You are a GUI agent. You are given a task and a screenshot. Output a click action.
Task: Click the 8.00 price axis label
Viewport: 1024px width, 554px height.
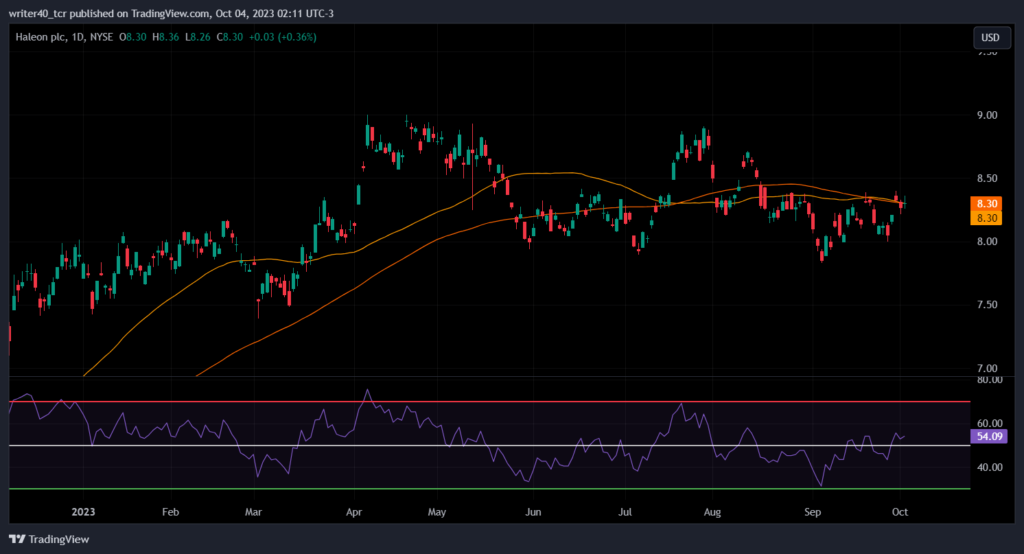click(987, 241)
